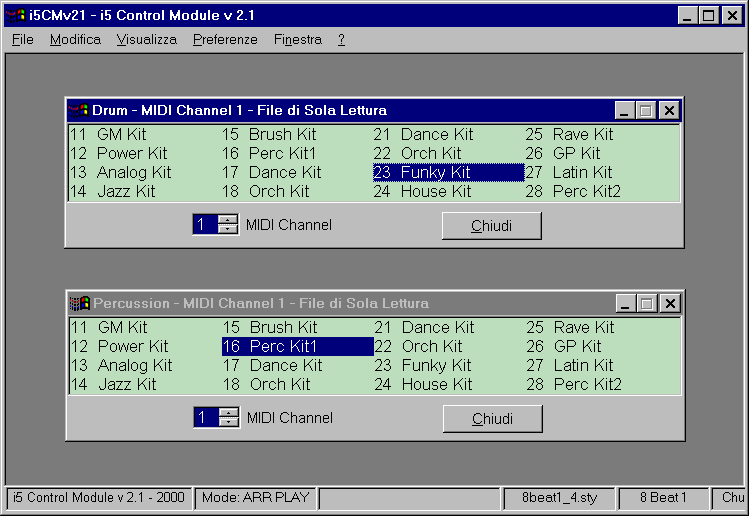Decrease MIDI Channel in Percussion window
Image resolution: width=749 pixels, height=516 pixels.
click(x=229, y=422)
